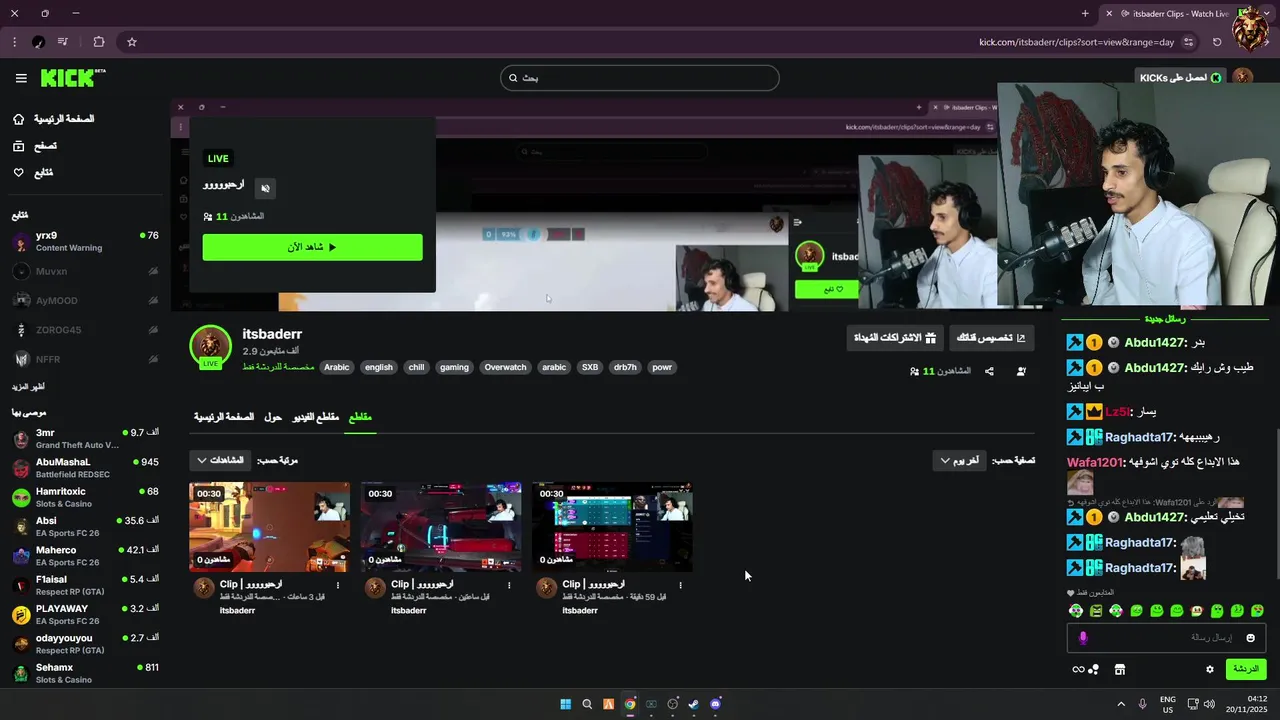Screen dimensions: 1280x720
Task: Open options menu of third clip
Action: tap(680, 585)
